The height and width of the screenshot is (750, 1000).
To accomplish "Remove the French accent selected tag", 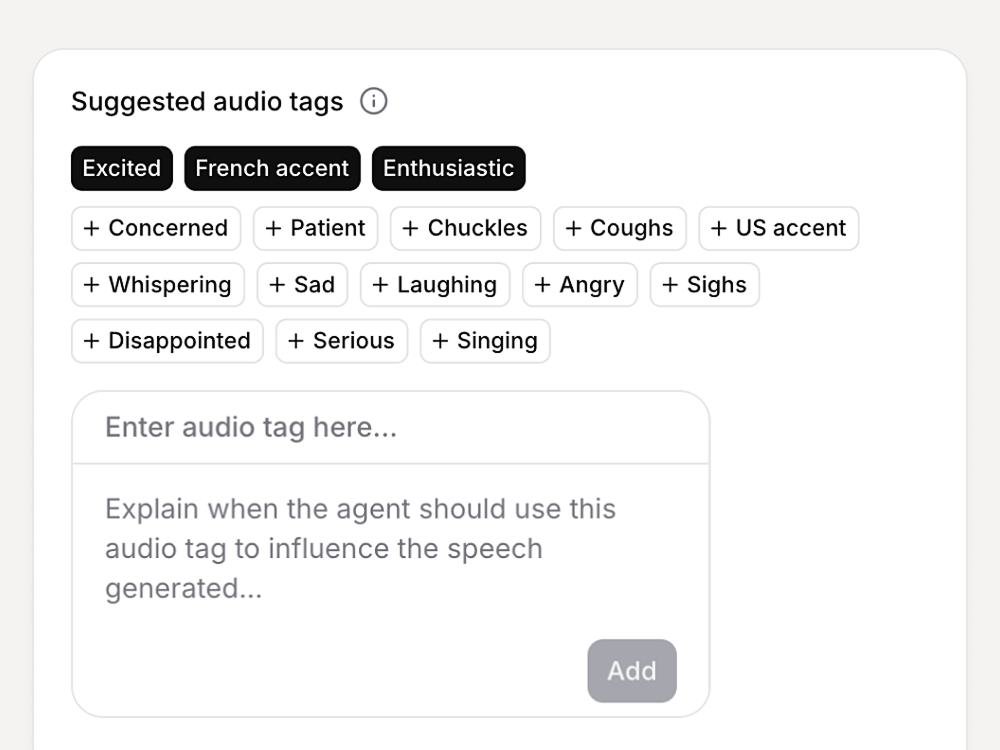I will coord(272,168).
